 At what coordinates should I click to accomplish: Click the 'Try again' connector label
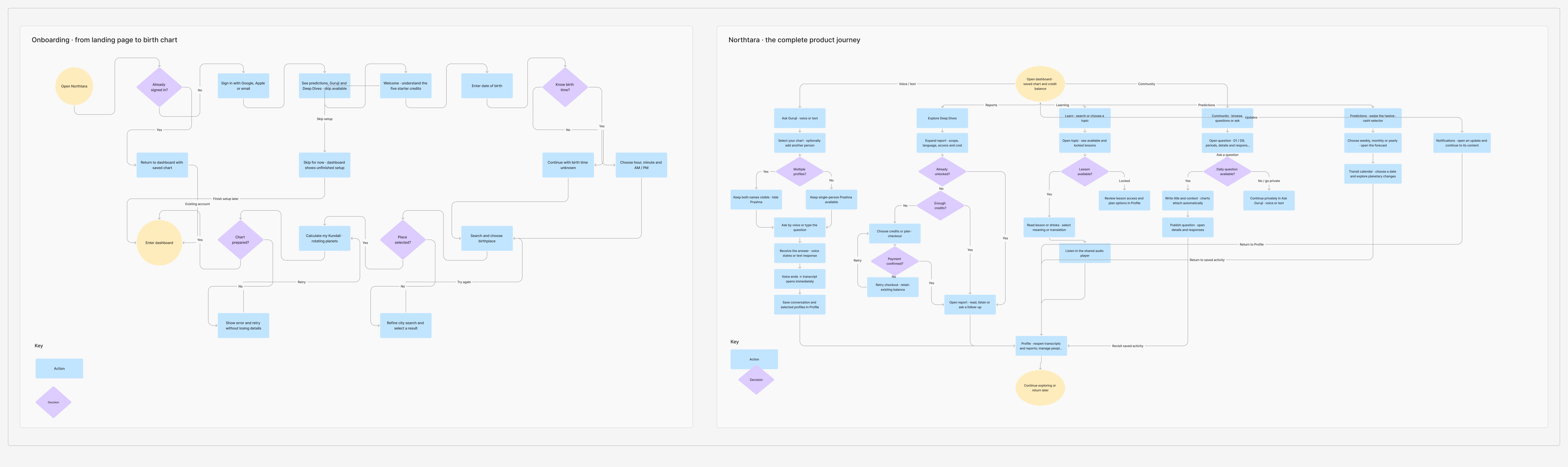(x=464, y=282)
